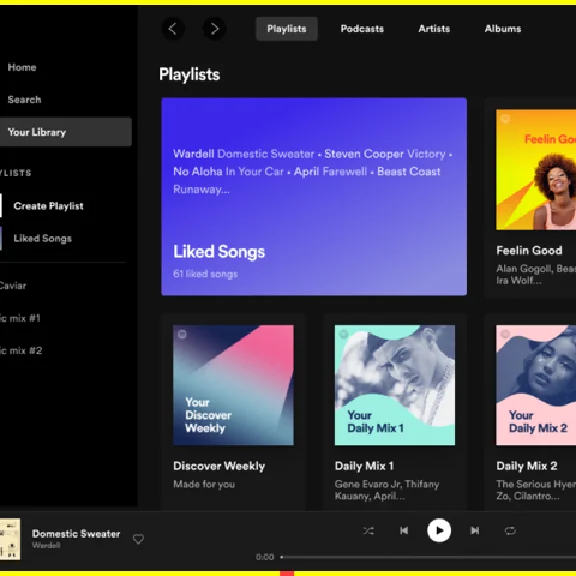Open the Feelin Good playlist cover
Image resolution: width=576 pixels, height=576 pixels.
536,169
